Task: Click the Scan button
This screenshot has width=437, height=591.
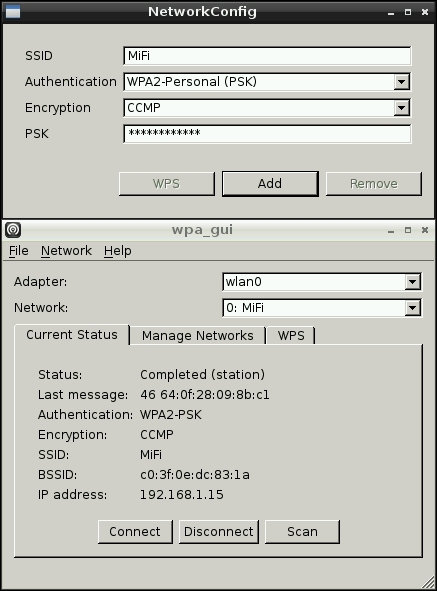Action: (x=302, y=532)
